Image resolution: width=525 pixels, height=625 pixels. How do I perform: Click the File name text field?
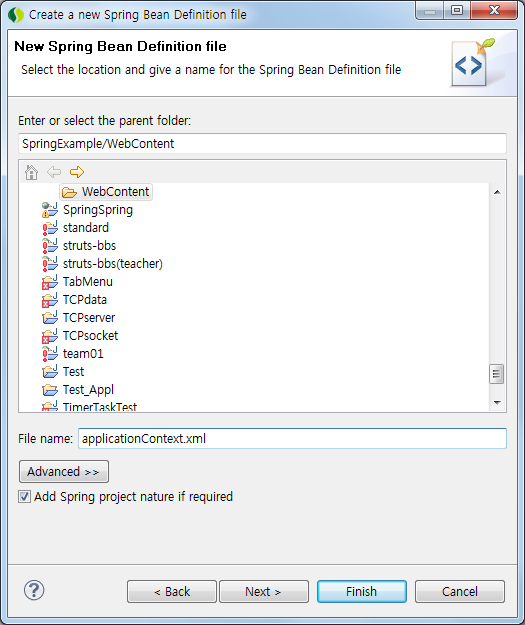292,438
